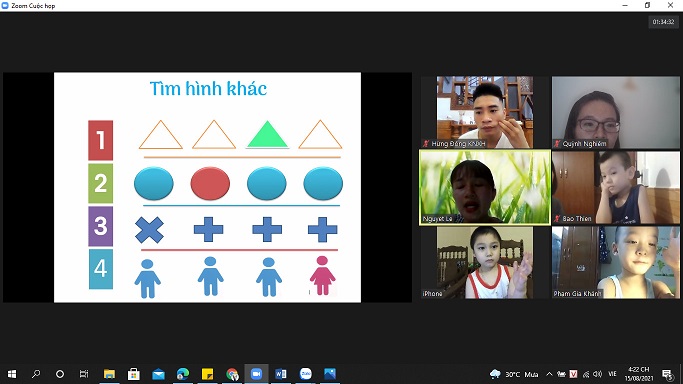Open Microsoft Word from the taskbar
Viewport: 683px width, 384px height.
pyautogui.click(x=281, y=374)
